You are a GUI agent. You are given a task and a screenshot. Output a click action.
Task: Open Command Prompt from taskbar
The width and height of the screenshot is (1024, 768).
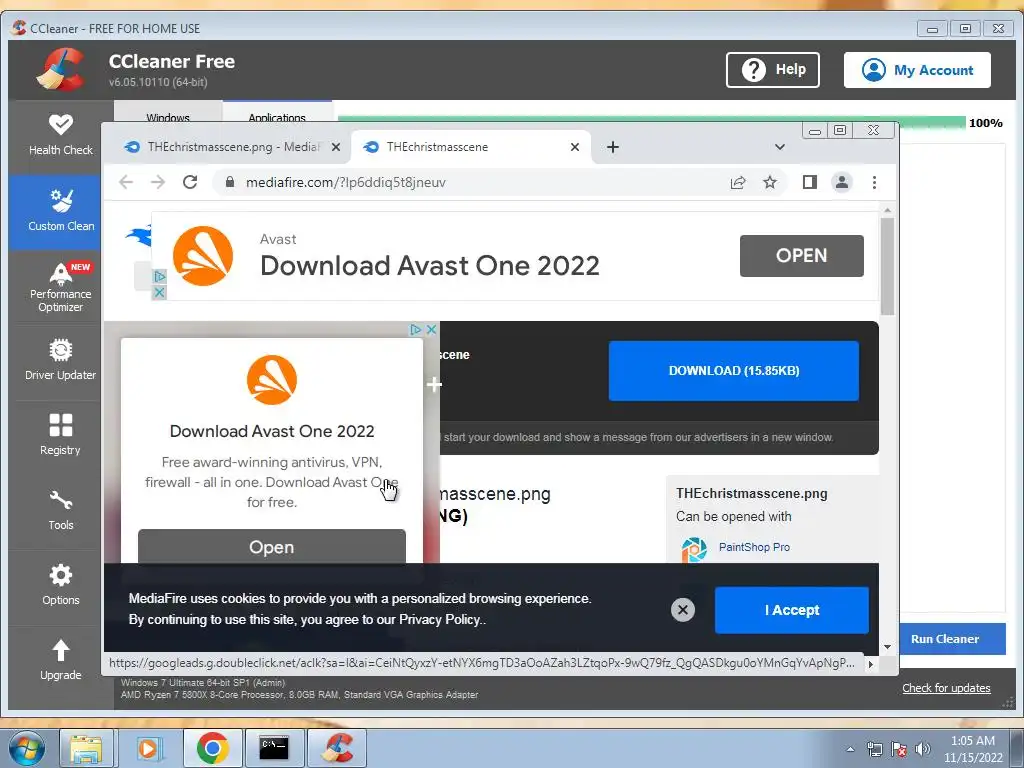click(x=274, y=748)
